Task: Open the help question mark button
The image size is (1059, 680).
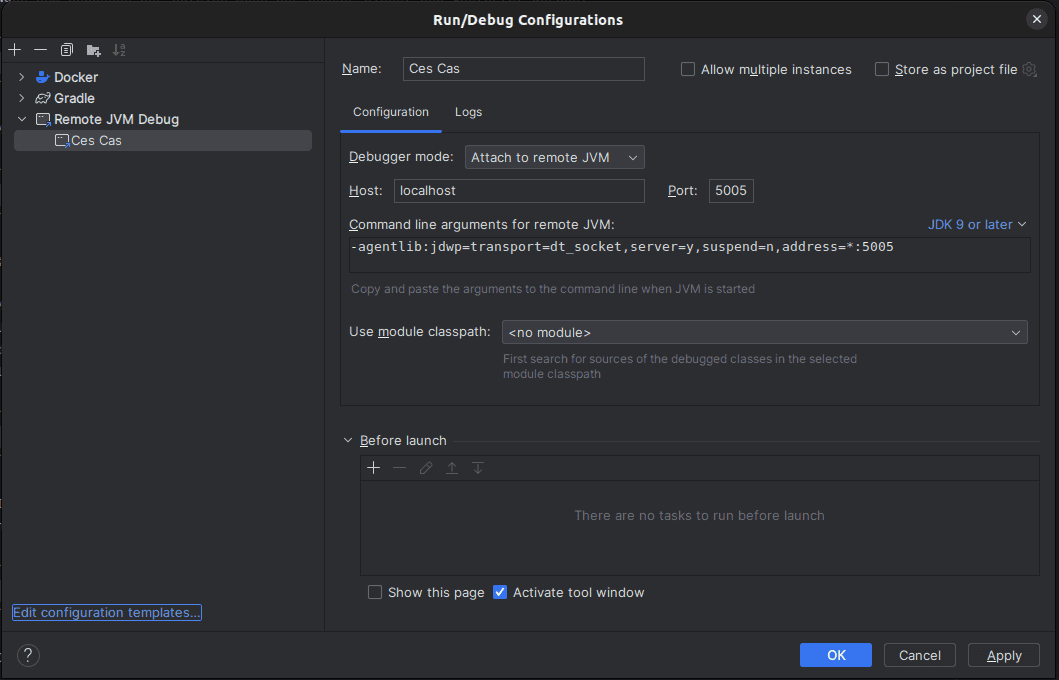Action: 28,655
